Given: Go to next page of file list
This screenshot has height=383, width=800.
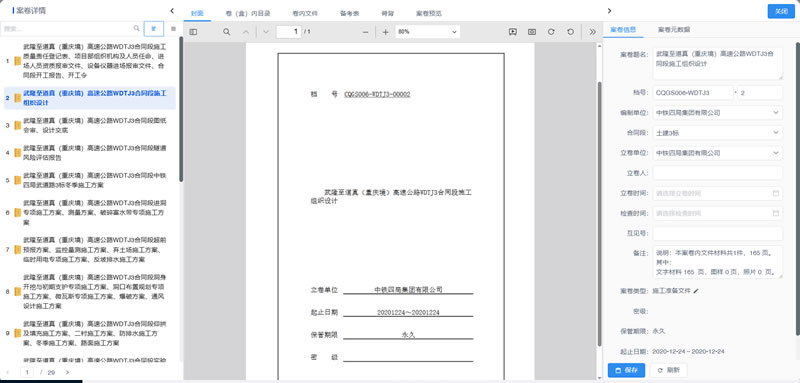Looking at the screenshot, I should 67,372.
